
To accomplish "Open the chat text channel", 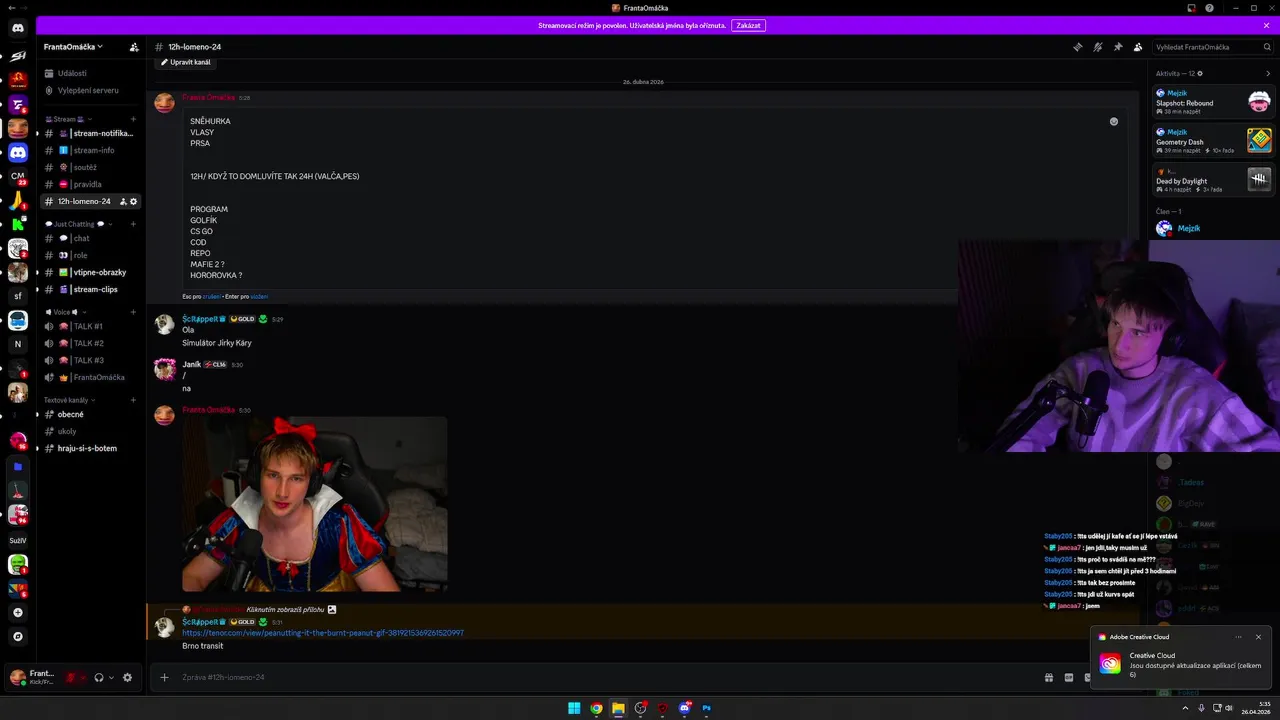I will [92, 238].
